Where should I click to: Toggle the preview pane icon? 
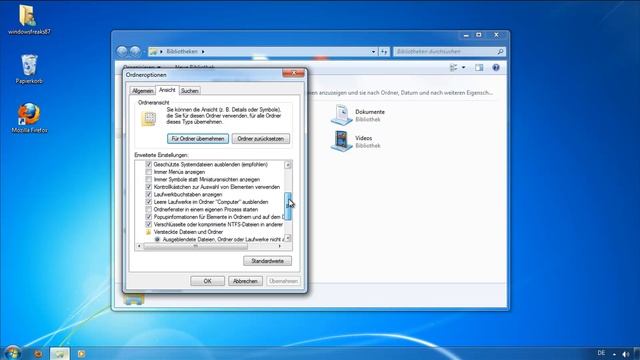click(479, 68)
